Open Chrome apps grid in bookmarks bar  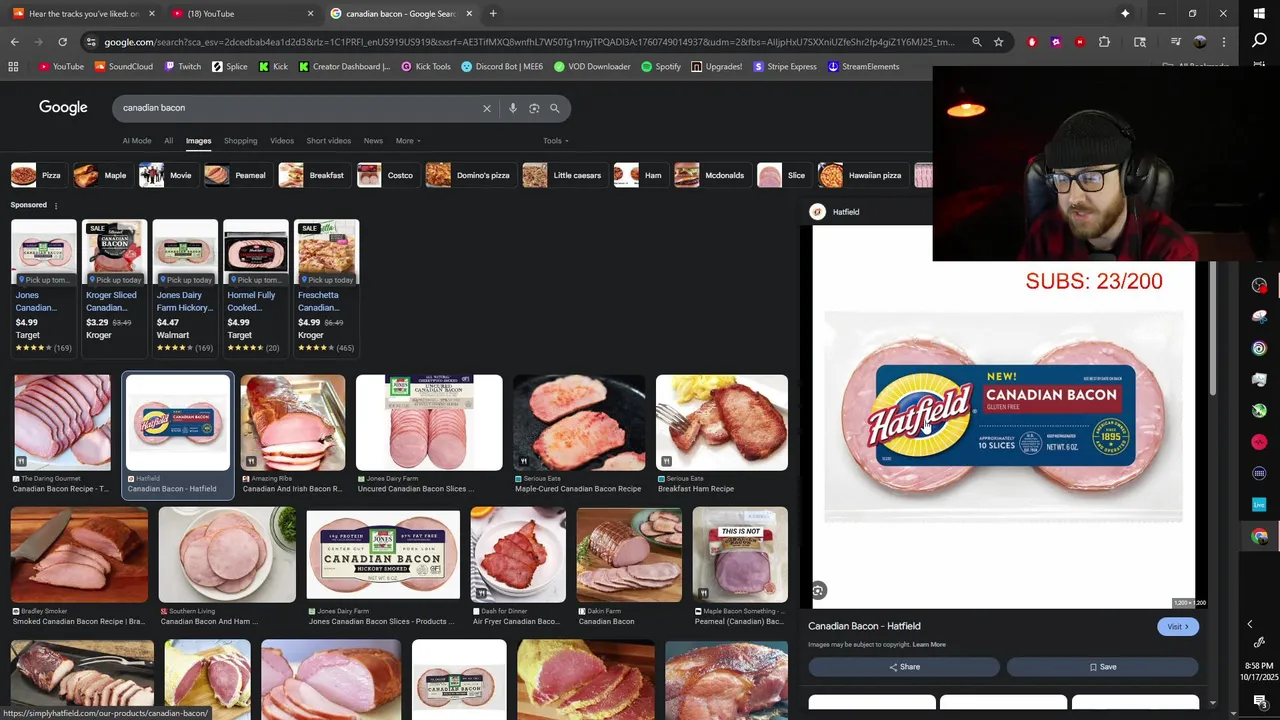coord(13,67)
